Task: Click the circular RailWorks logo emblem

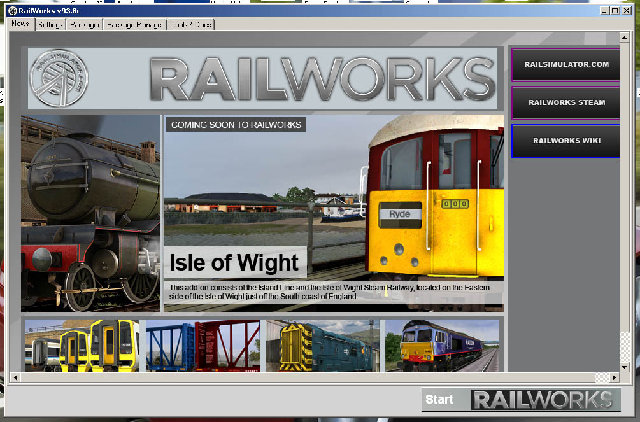Action: tap(60, 77)
